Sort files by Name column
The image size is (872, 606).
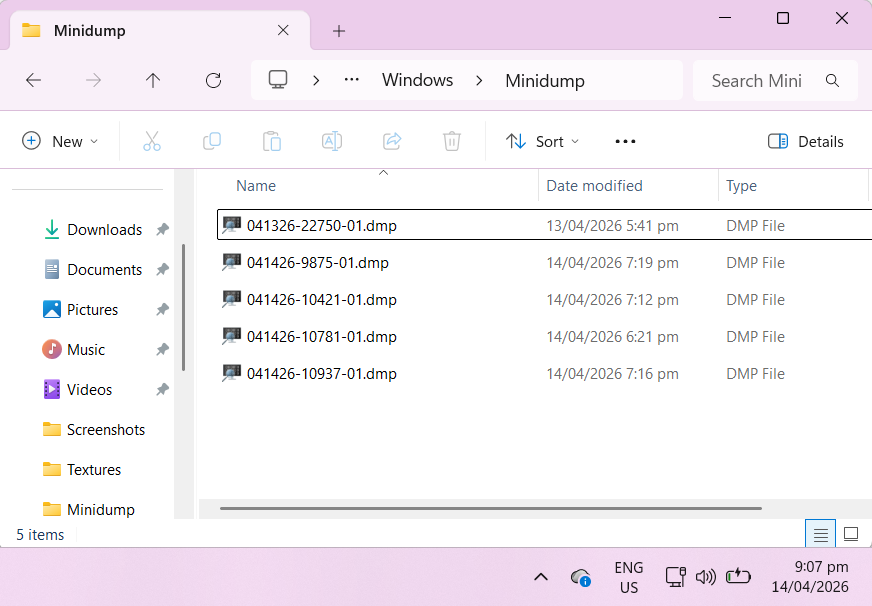(256, 186)
